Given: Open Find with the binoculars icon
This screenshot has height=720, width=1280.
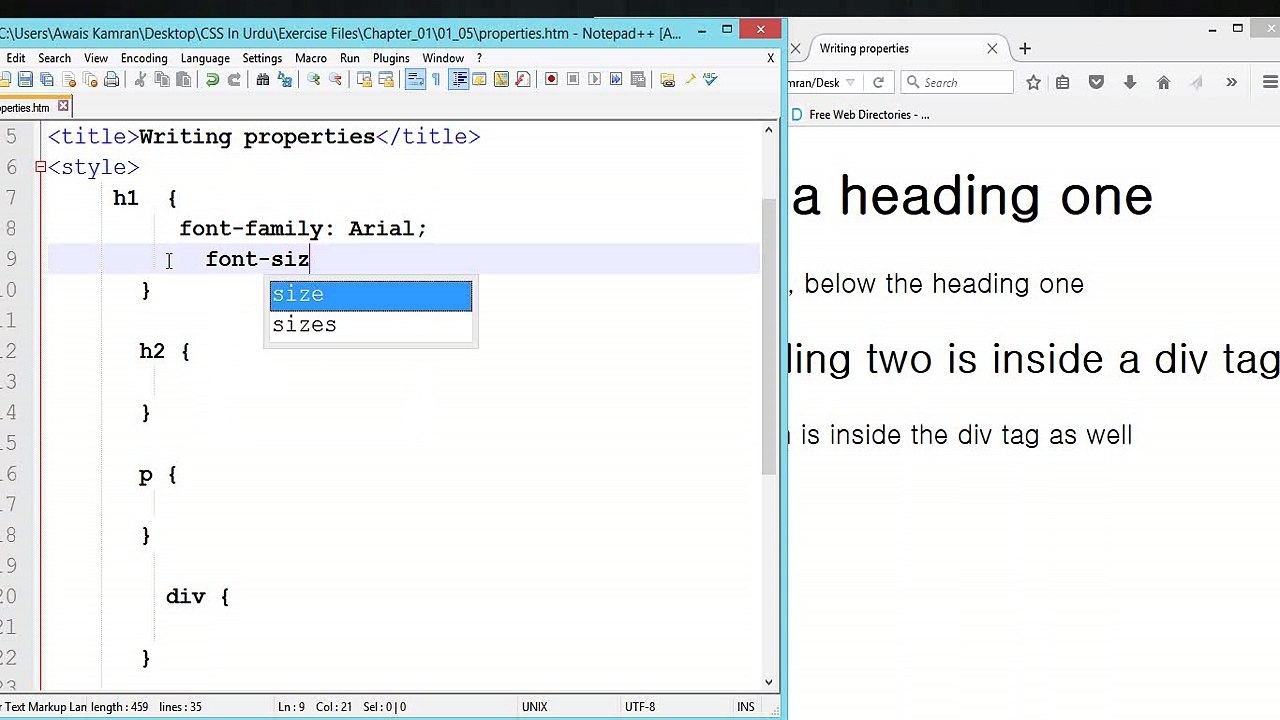Looking at the screenshot, I should click(263, 79).
